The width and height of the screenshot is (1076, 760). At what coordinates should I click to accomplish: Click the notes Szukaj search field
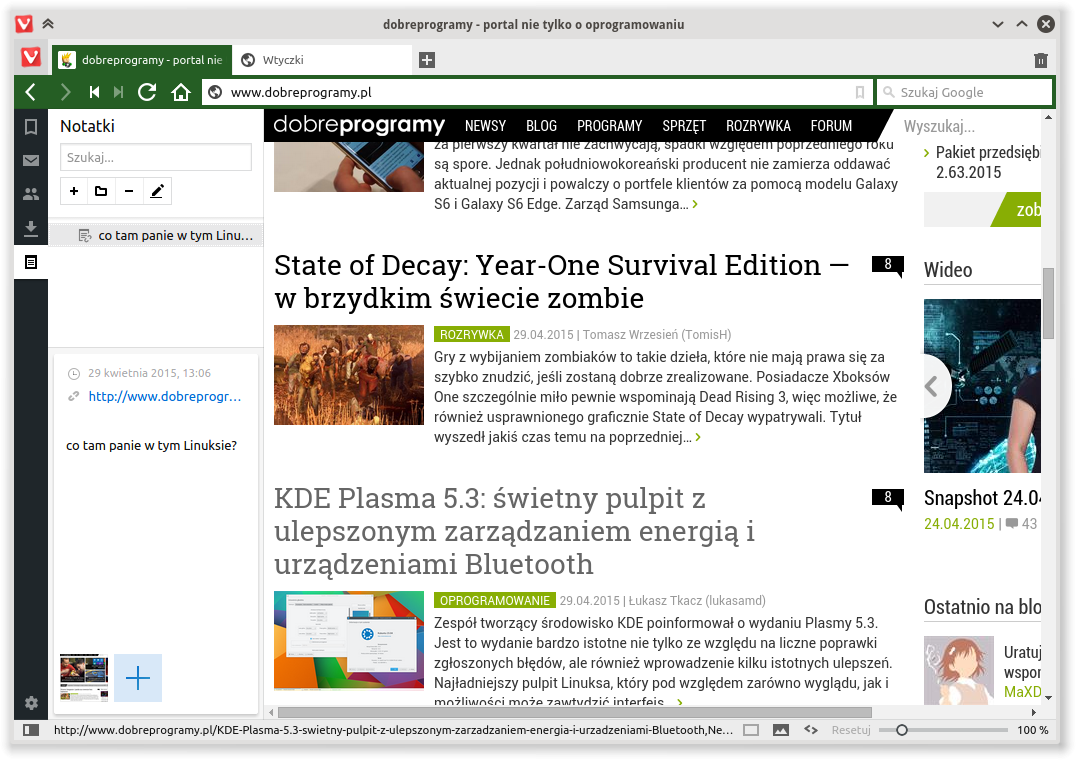[156, 157]
